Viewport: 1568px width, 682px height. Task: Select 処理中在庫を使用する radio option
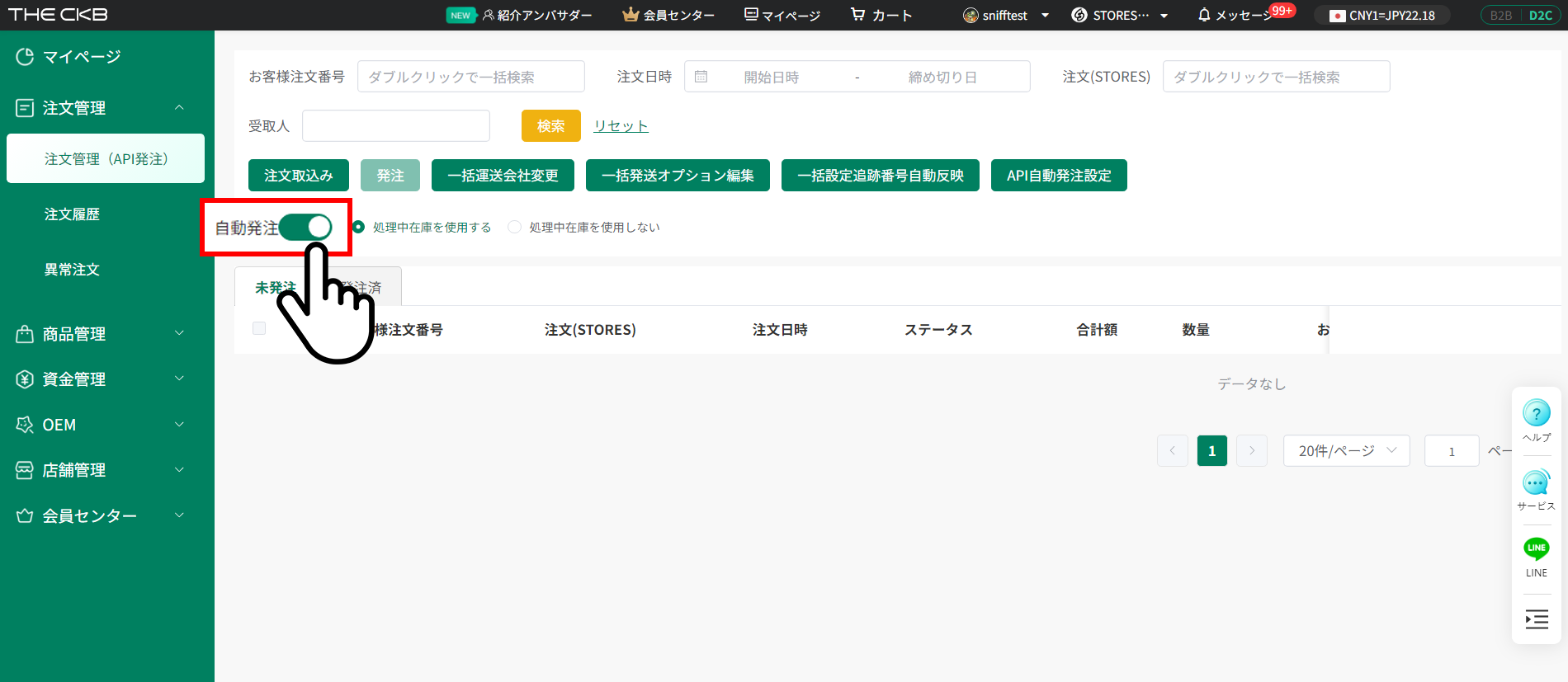[x=358, y=227]
